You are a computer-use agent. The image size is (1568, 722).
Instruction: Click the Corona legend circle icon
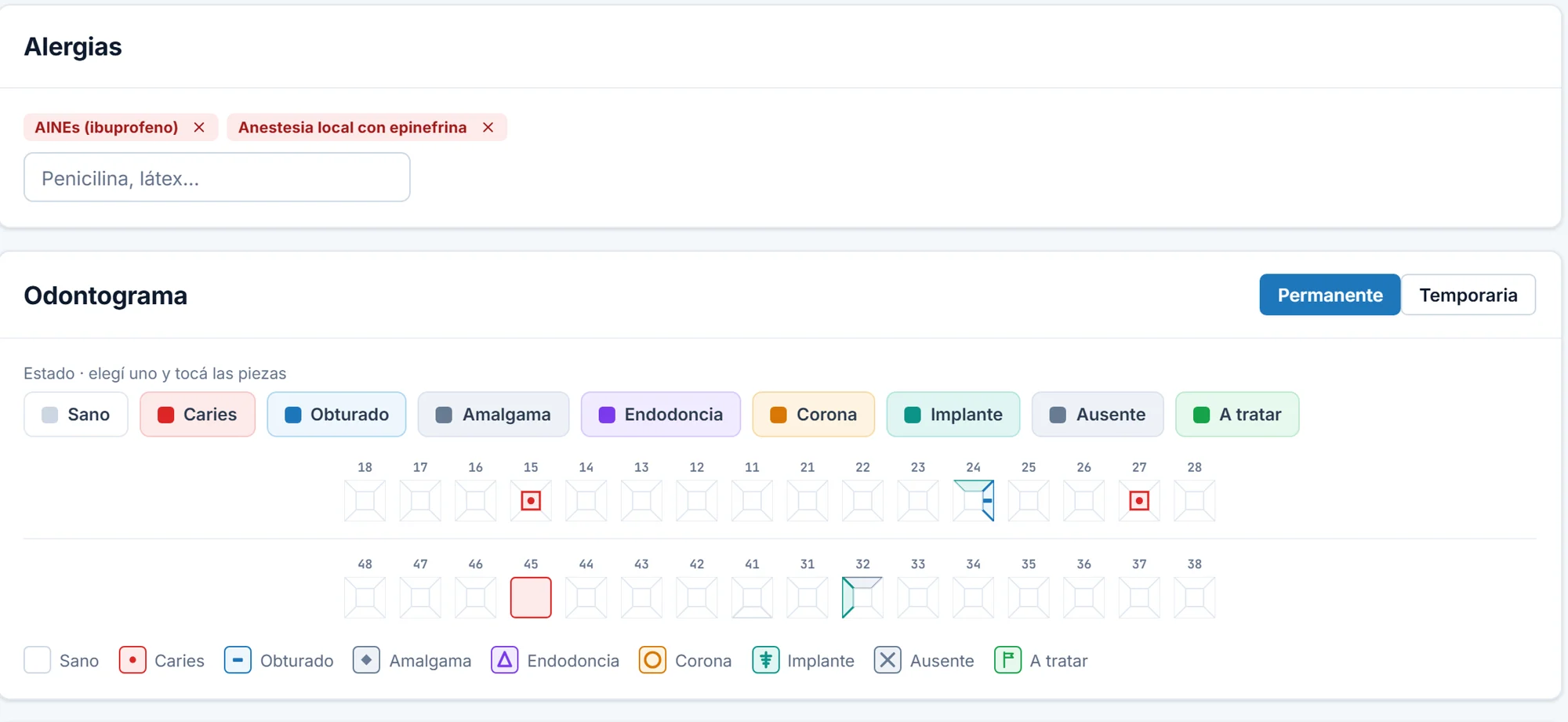tap(652, 660)
